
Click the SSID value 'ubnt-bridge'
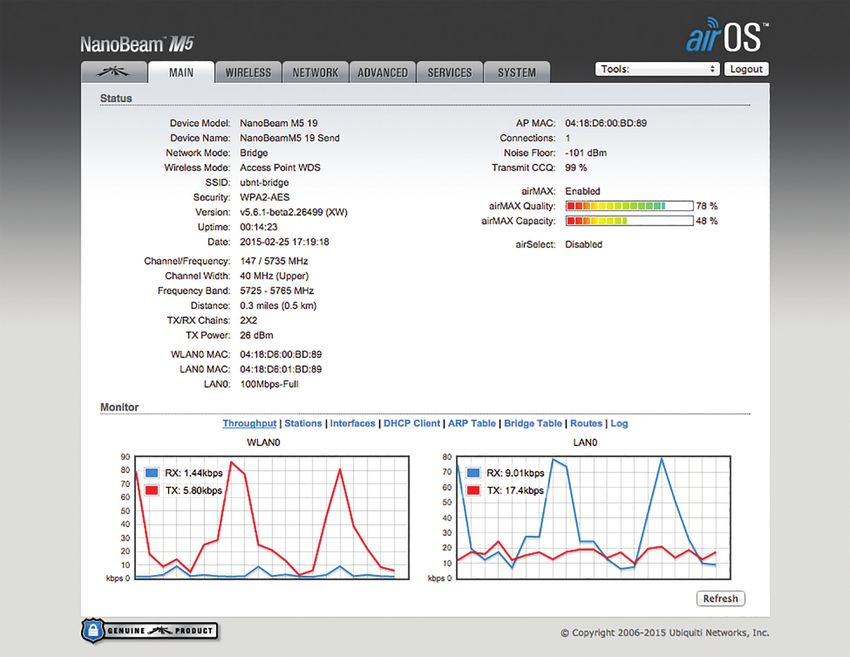[265, 182]
